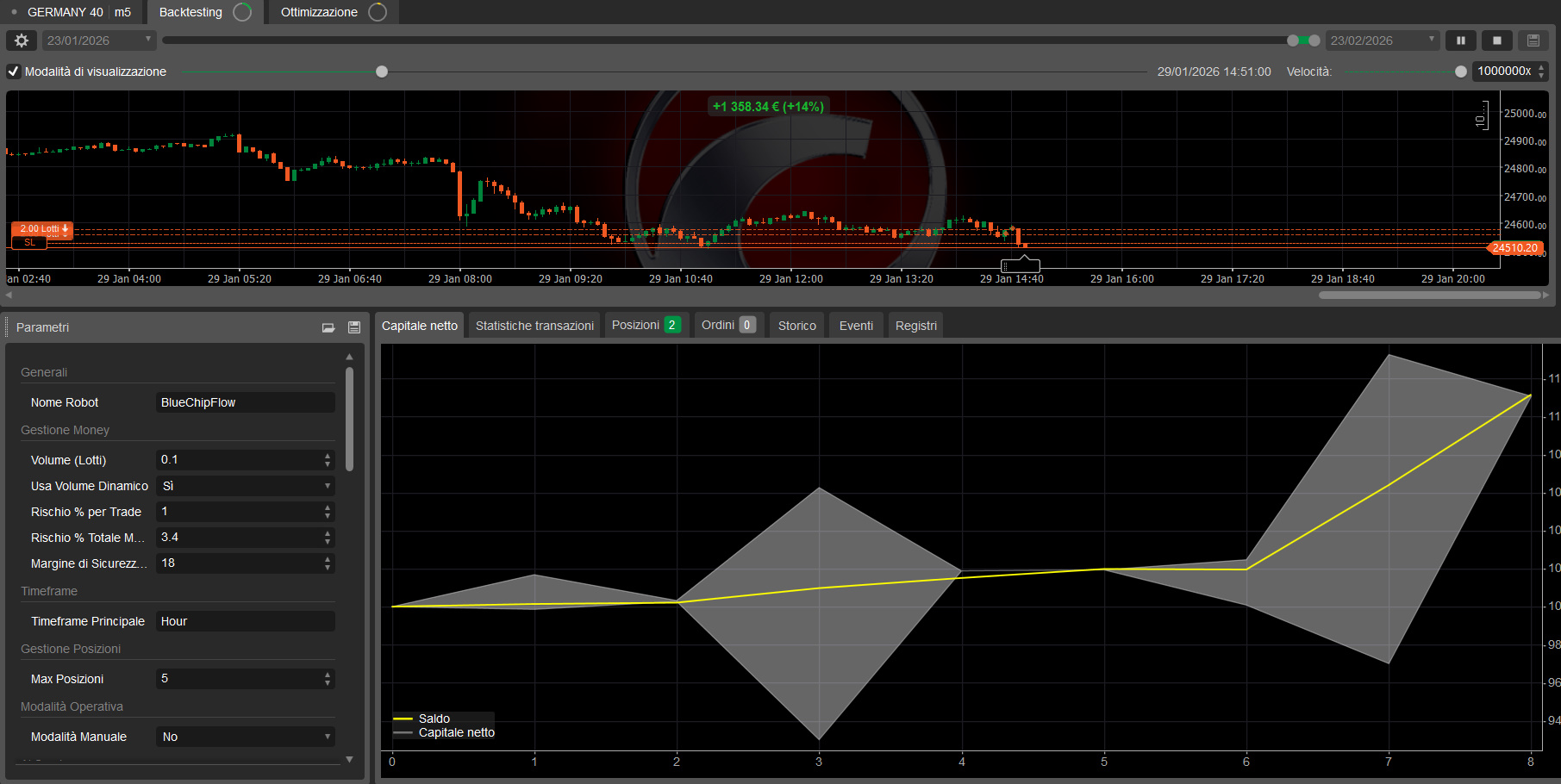Decrease Volume (Lotti) using down arrow
The image size is (1561, 784).
pos(327,464)
